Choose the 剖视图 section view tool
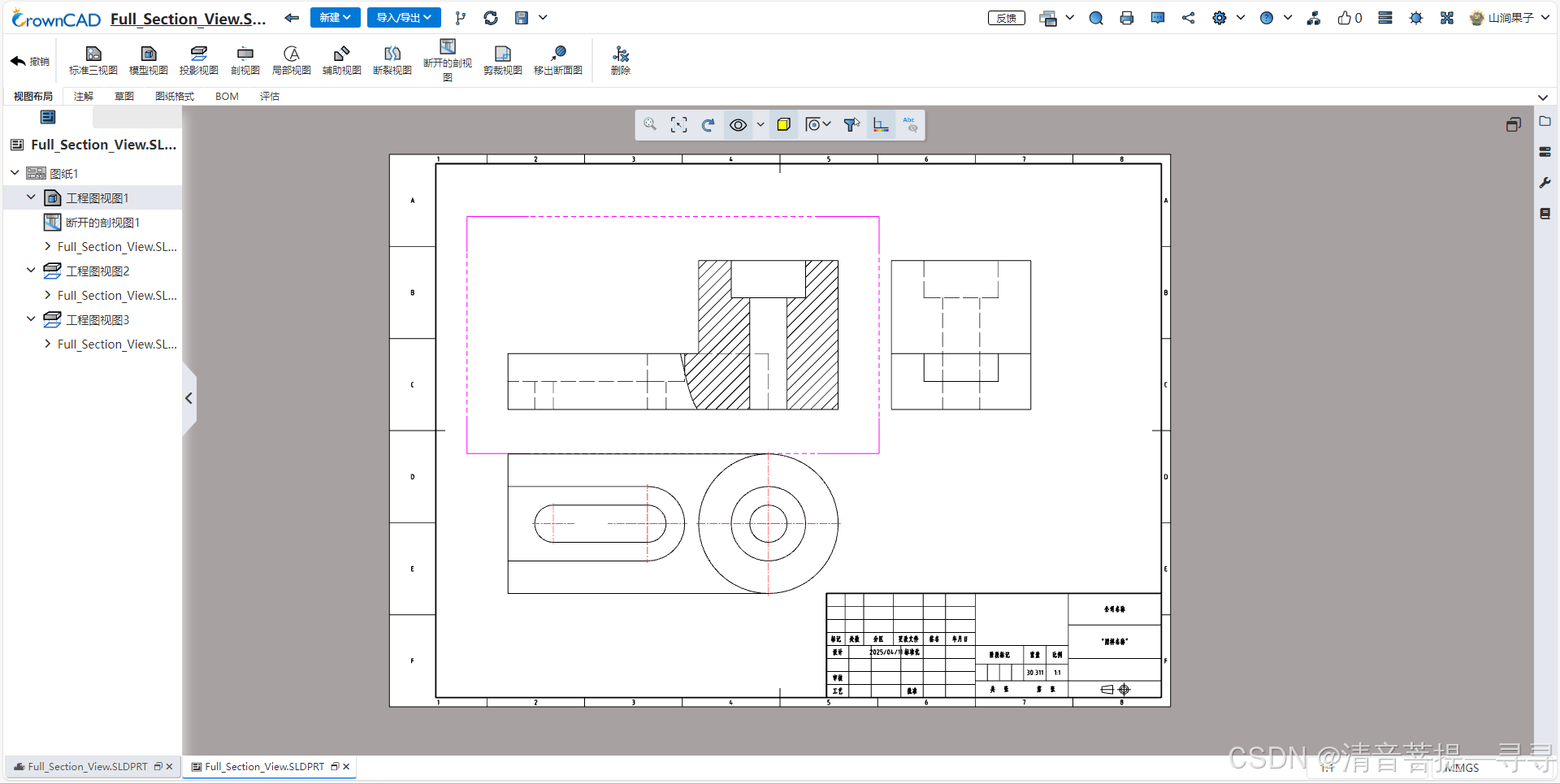 point(245,61)
